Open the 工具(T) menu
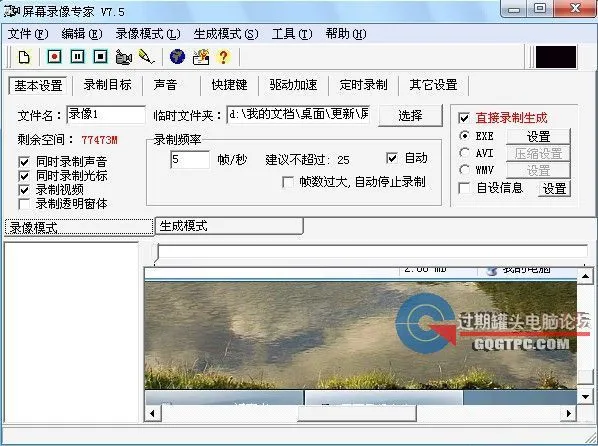The height and width of the screenshot is (446, 598). coord(292,34)
